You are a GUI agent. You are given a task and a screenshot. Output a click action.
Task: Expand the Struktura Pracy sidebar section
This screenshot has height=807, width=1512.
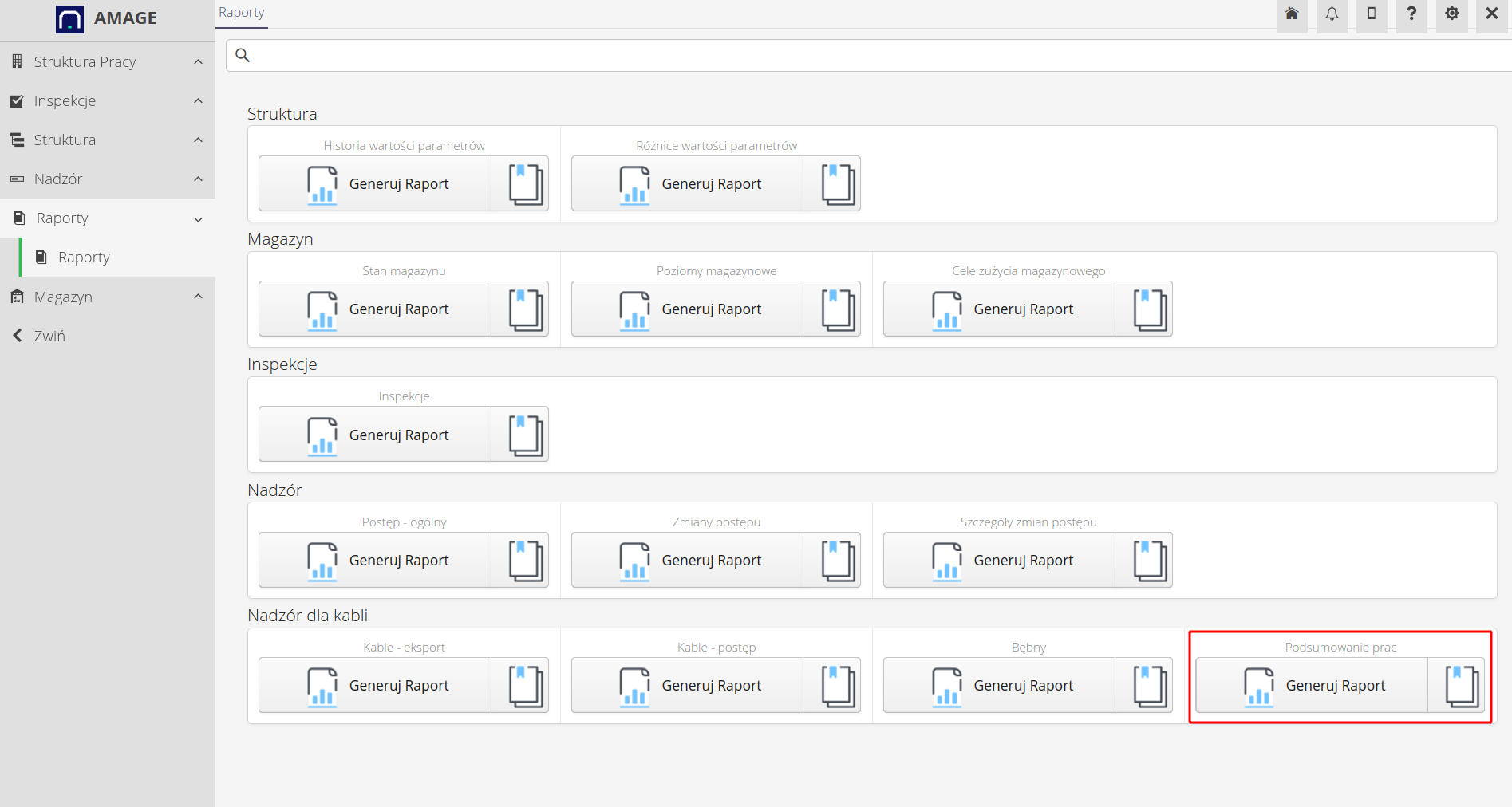tap(108, 61)
